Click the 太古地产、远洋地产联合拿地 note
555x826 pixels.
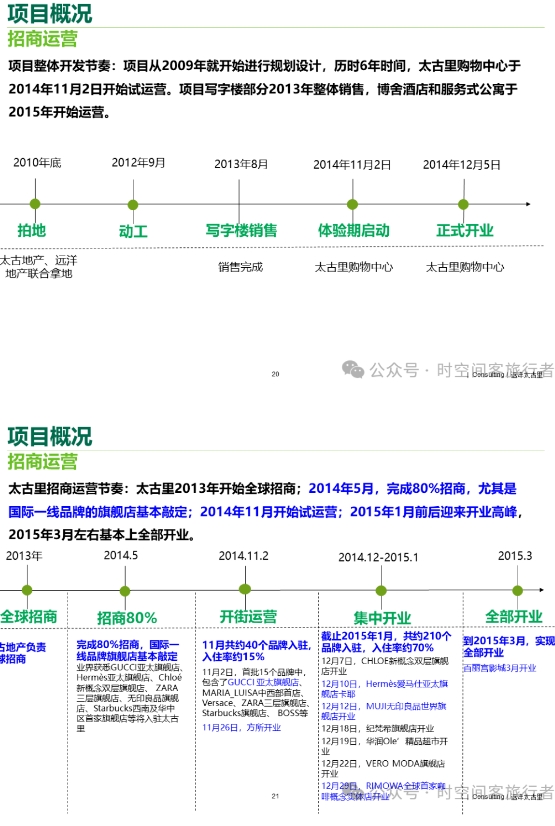[38, 267]
